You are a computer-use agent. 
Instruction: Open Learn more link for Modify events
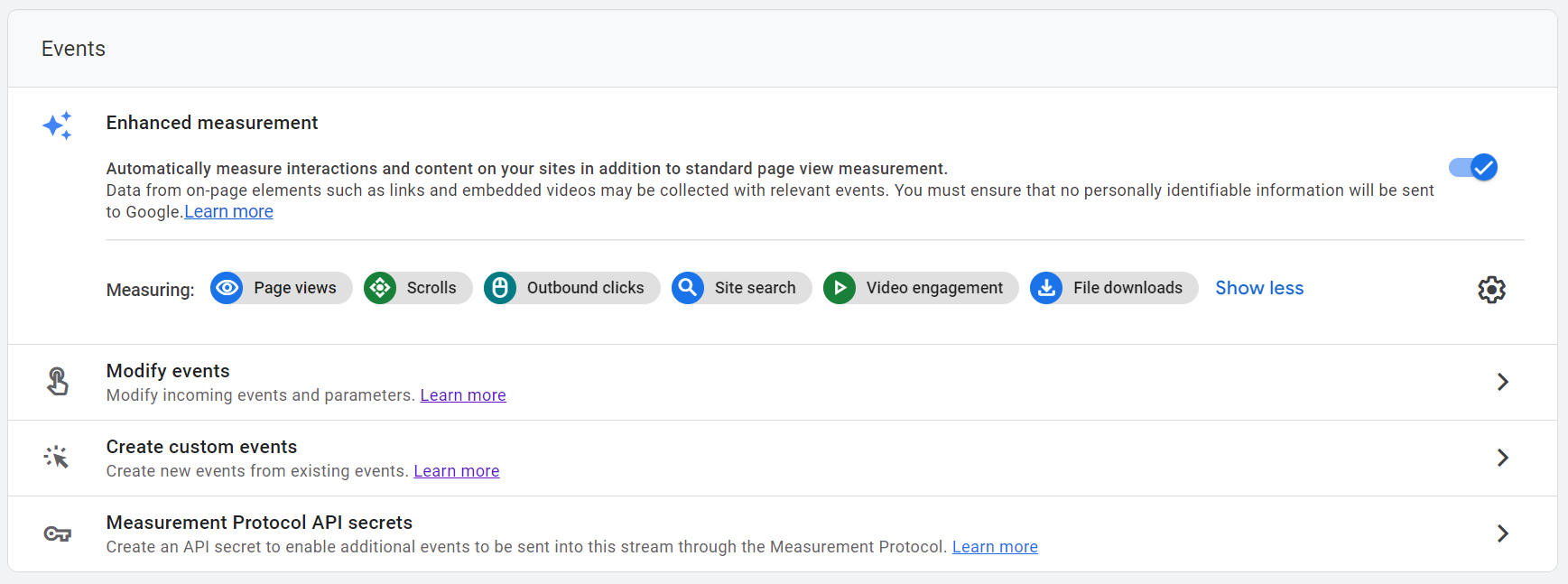pyautogui.click(x=463, y=395)
